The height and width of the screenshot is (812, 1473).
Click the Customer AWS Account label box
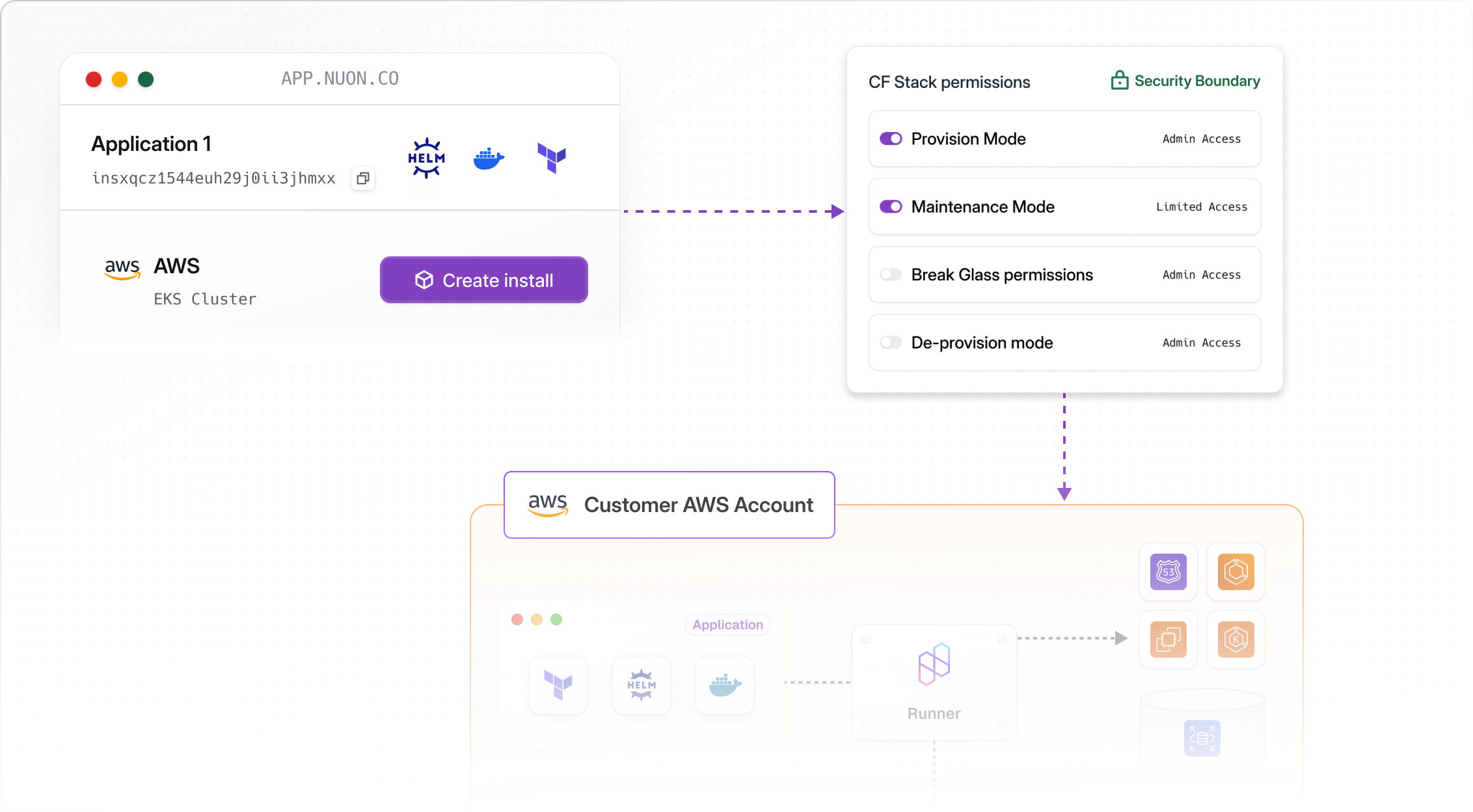[x=669, y=505]
